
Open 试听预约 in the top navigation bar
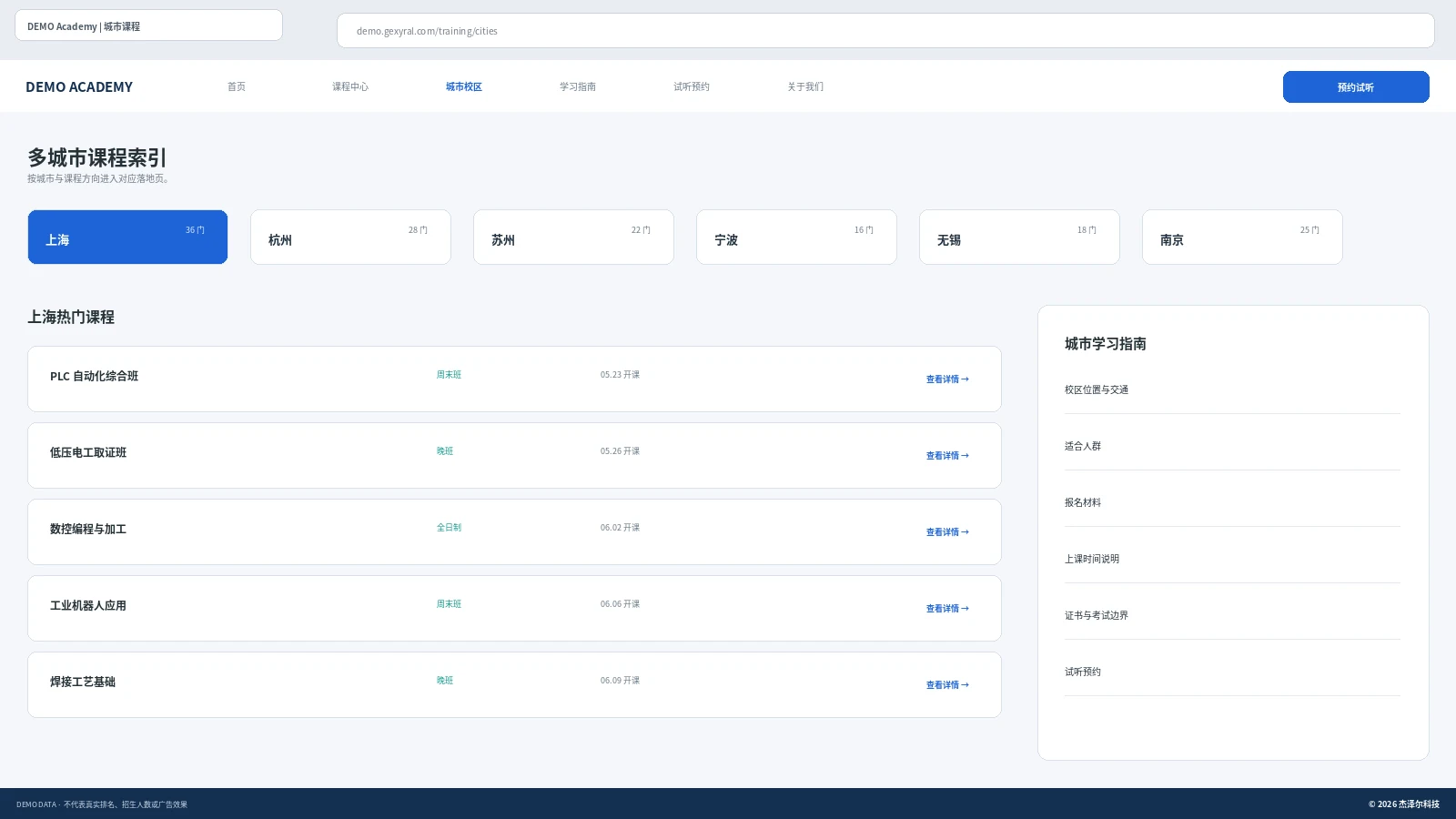692,86
